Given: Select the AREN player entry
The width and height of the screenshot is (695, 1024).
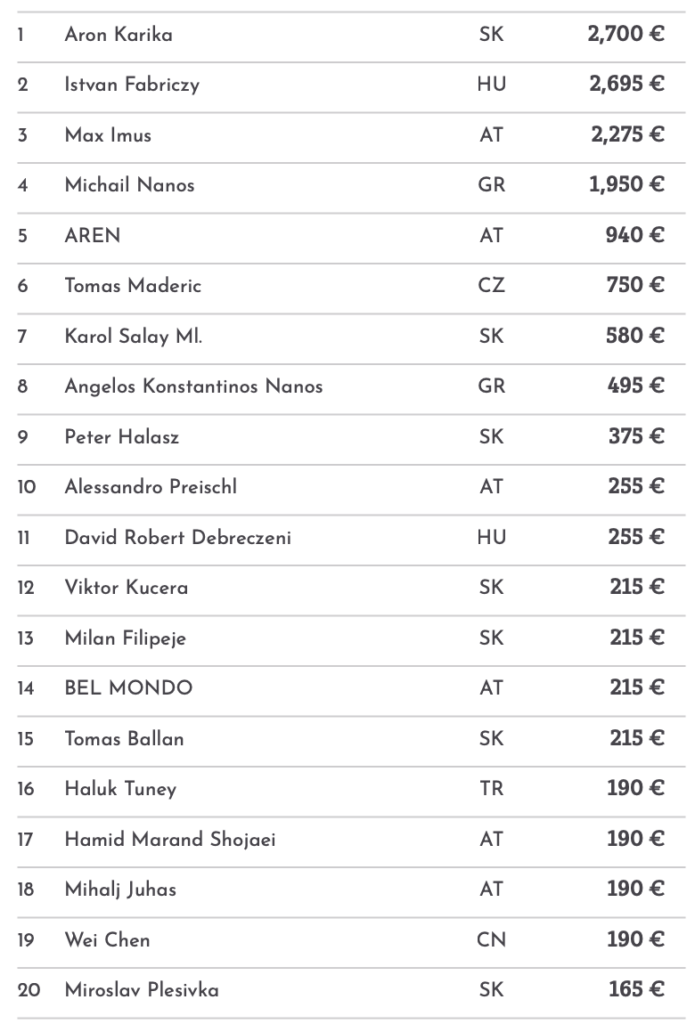Looking at the screenshot, I should 92,236.
